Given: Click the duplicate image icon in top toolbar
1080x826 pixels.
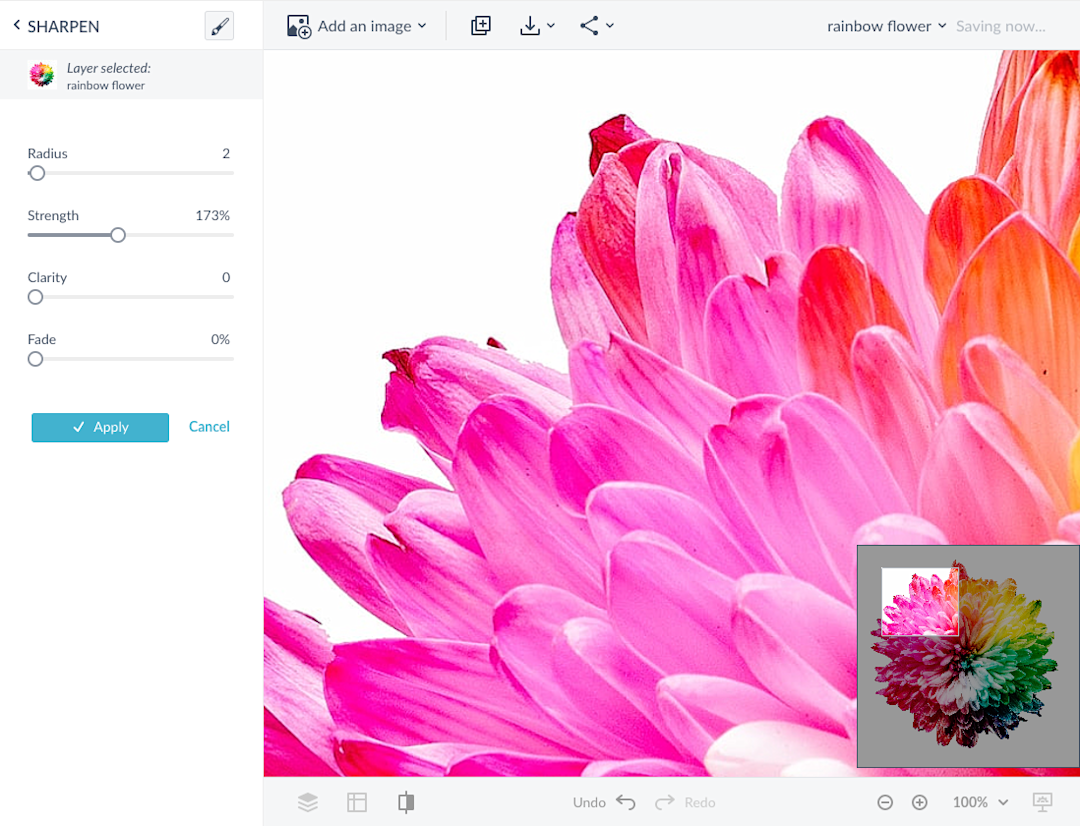Looking at the screenshot, I should 480,25.
